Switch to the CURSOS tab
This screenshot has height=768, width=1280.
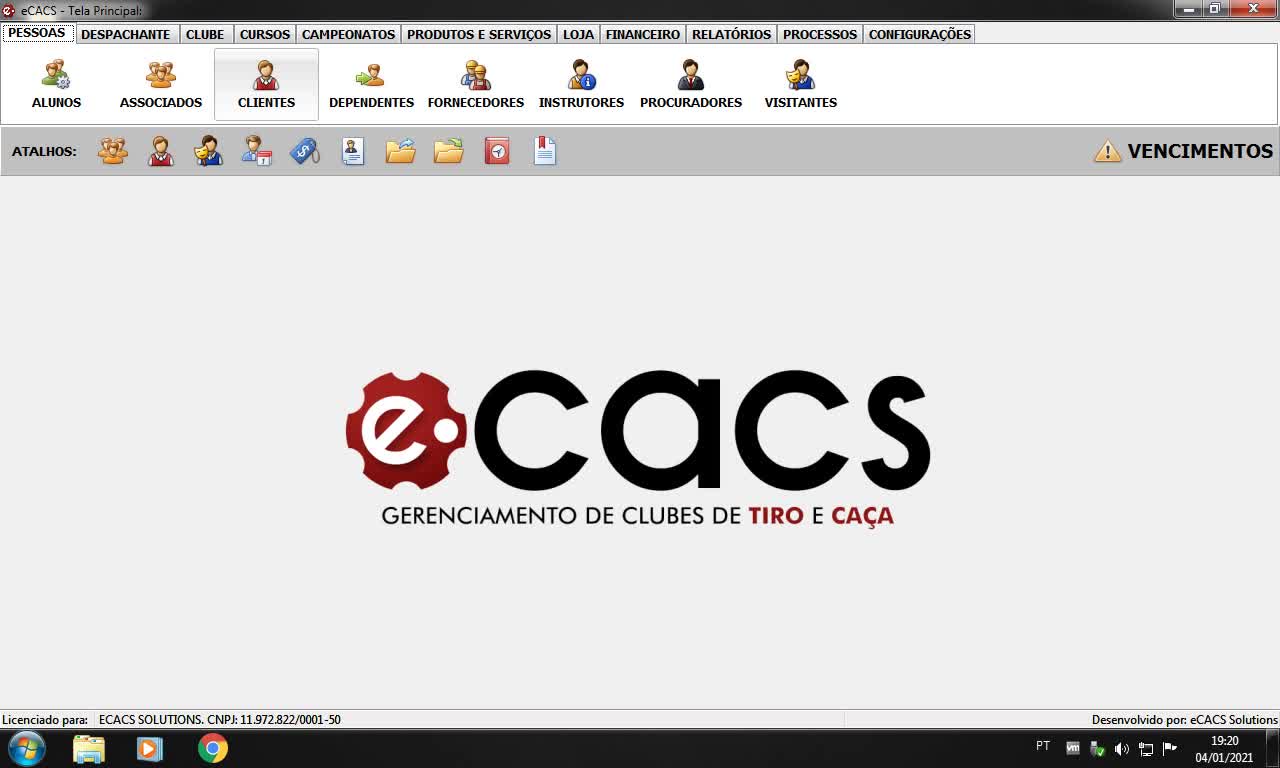click(x=265, y=34)
